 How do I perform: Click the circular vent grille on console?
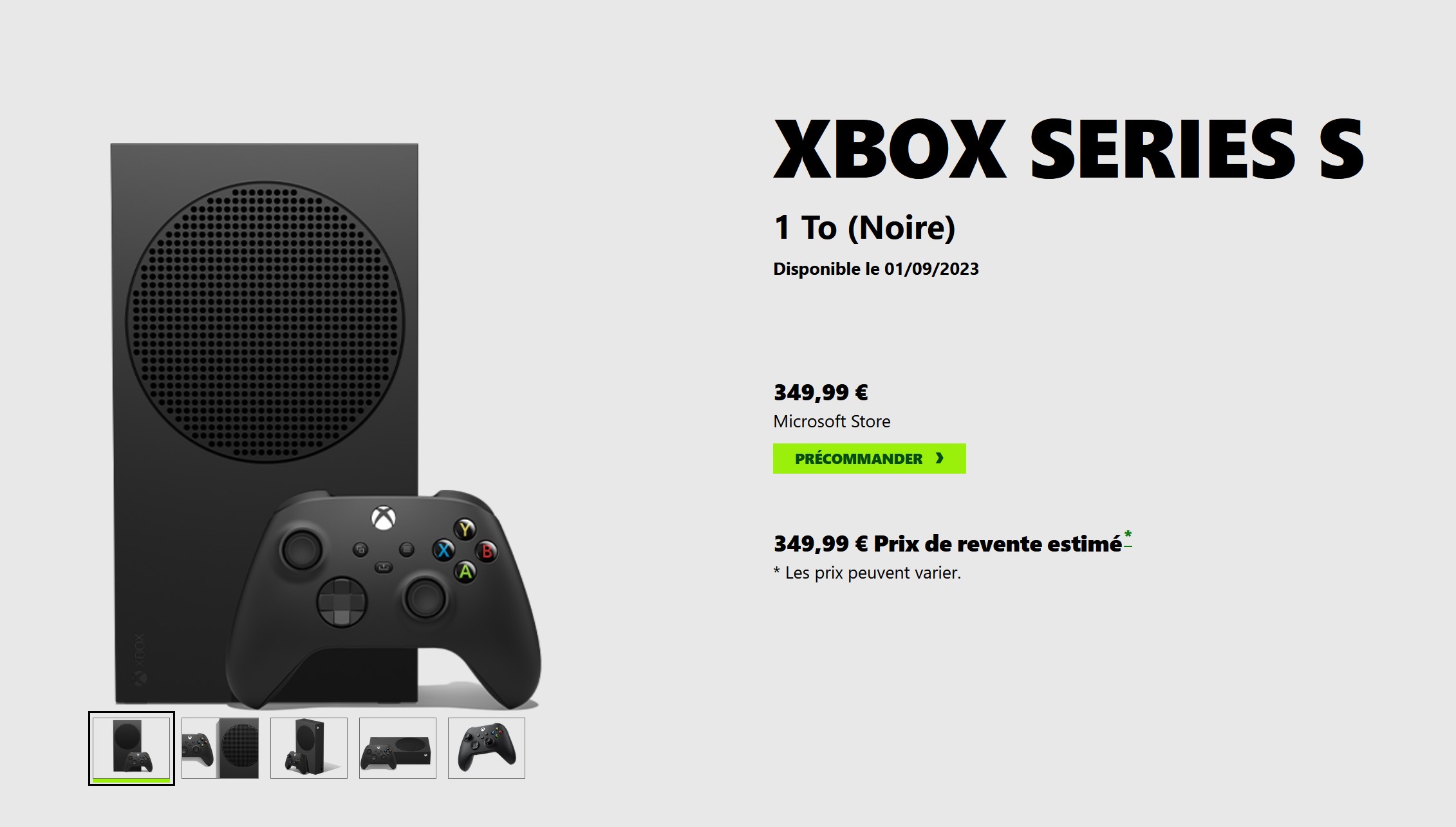[265, 321]
